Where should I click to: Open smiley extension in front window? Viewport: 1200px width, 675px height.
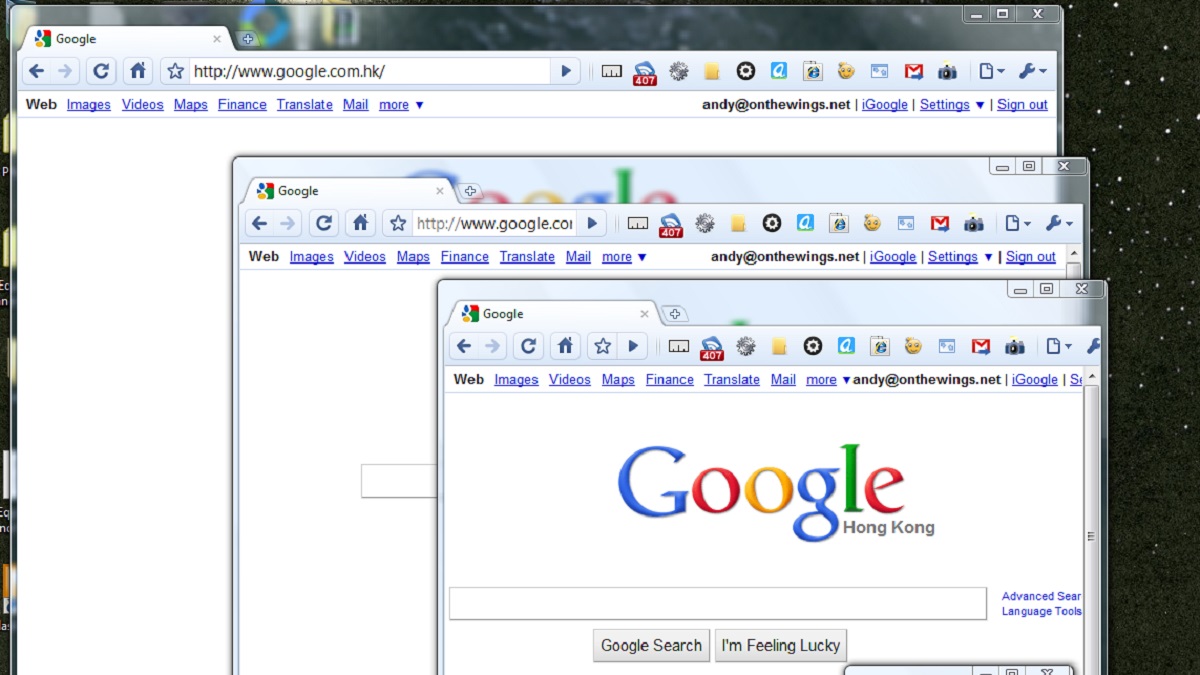[913, 346]
